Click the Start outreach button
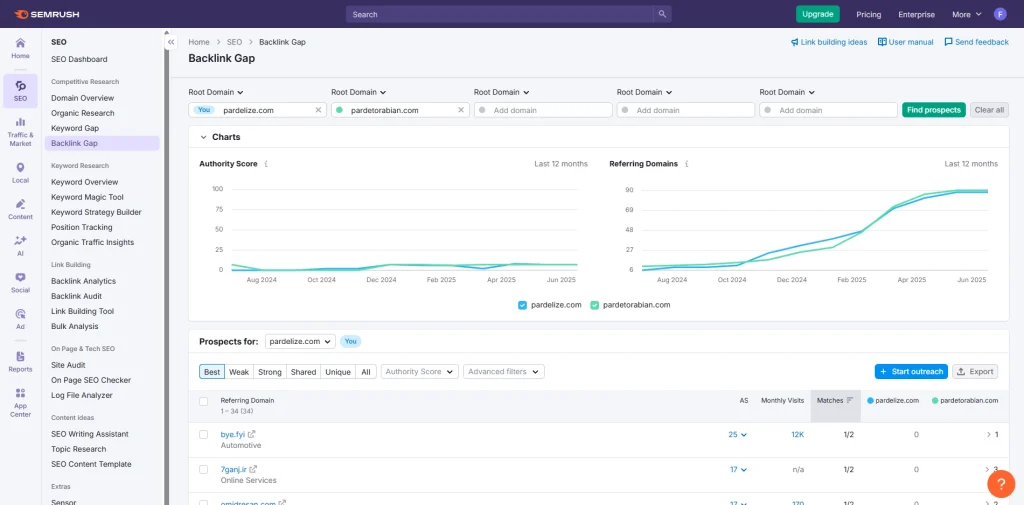 pyautogui.click(x=911, y=372)
